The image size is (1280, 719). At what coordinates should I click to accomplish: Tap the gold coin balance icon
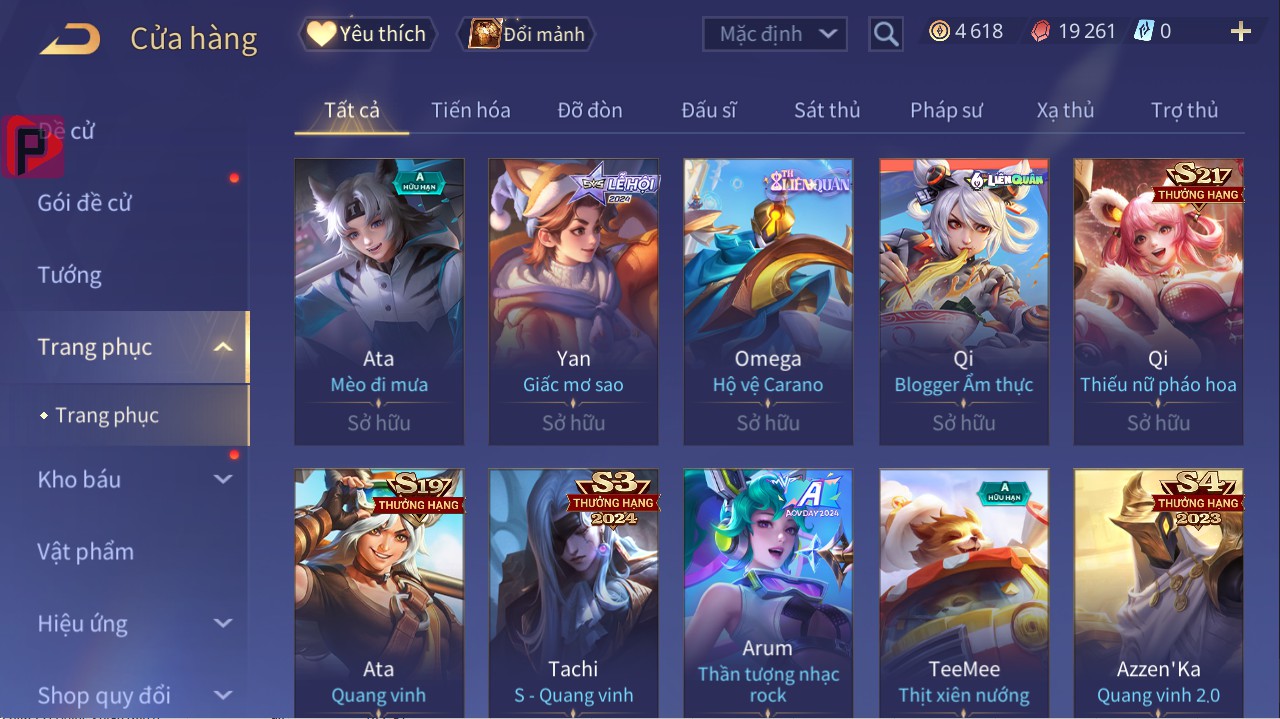939,31
